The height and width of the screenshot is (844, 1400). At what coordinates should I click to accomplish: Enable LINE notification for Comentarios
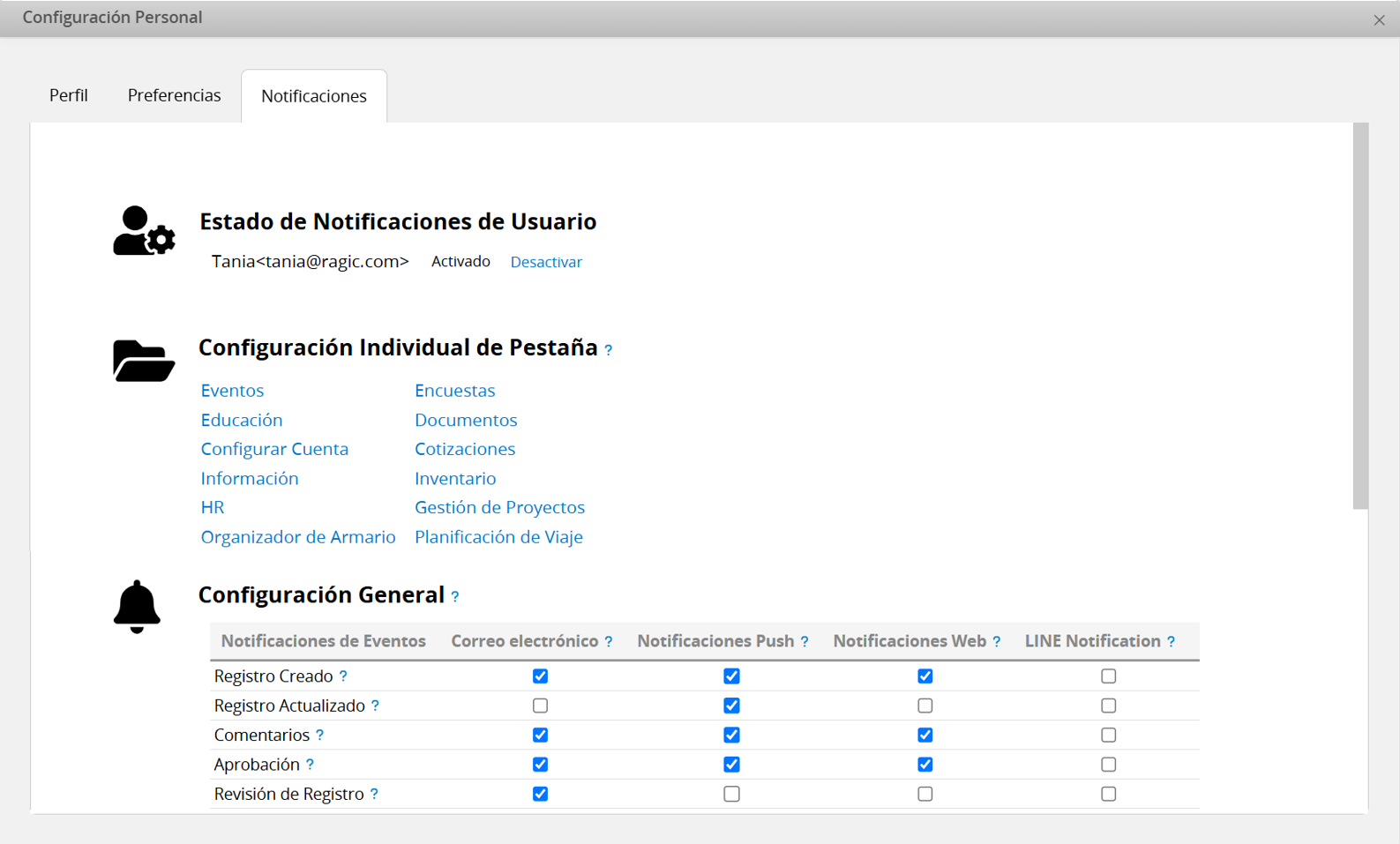pyautogui.click(x=1108, y=736)
